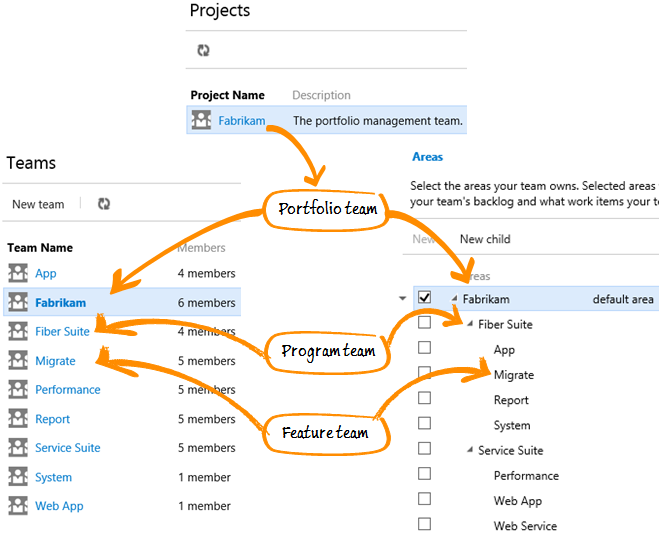Image resolution: width=659 pixels, height=544 pixels.
Task: Click the Performance team icon
Action: coord(17,389)
